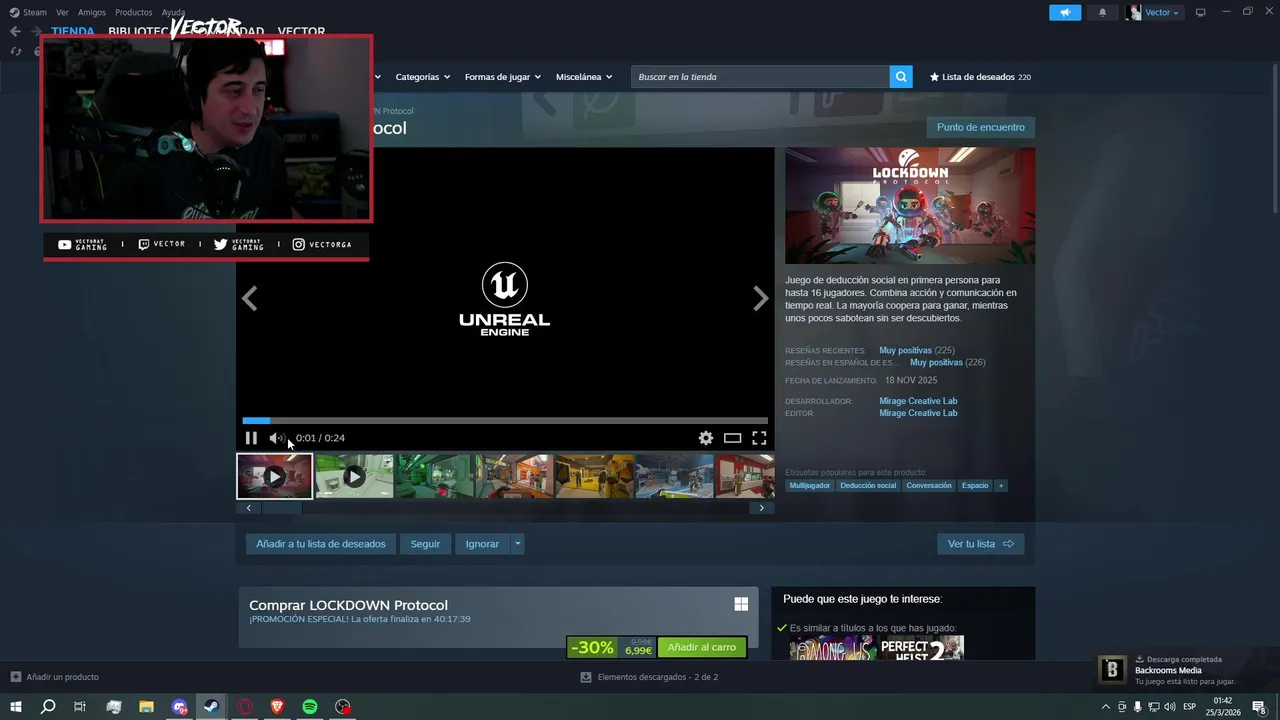The height and width of the screenshot is (720, 1280).
Task: Mute the trailer volume icon
Action: click(276, 438)
